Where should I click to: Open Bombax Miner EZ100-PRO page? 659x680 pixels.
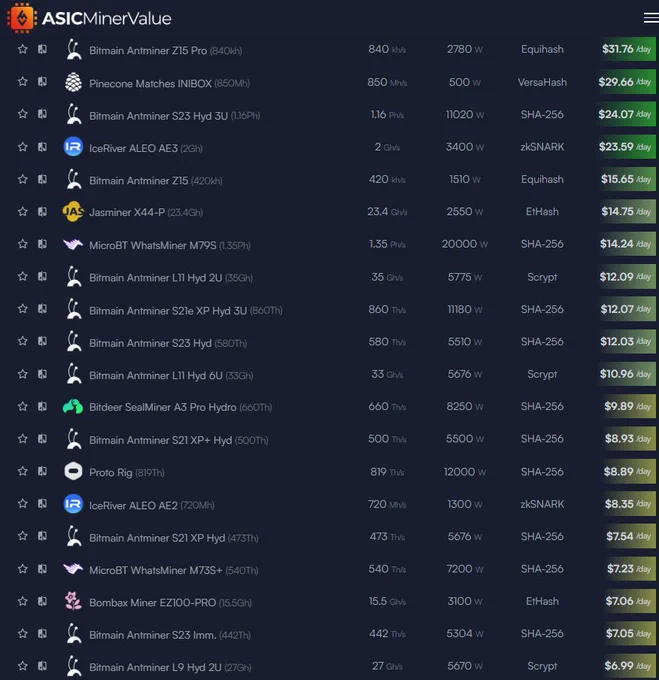click(x=170, y=603)
